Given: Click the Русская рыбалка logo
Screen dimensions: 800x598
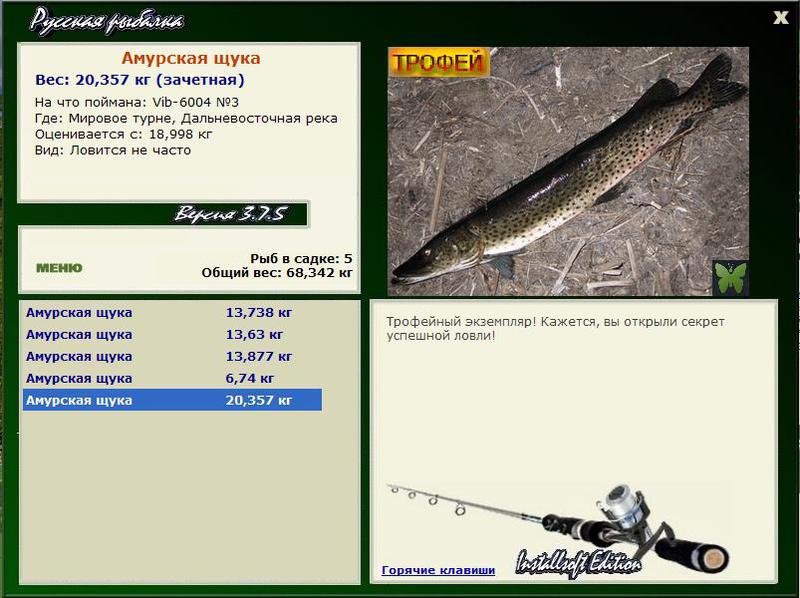Looking at the screenshot, I should (x=106, y=21).
